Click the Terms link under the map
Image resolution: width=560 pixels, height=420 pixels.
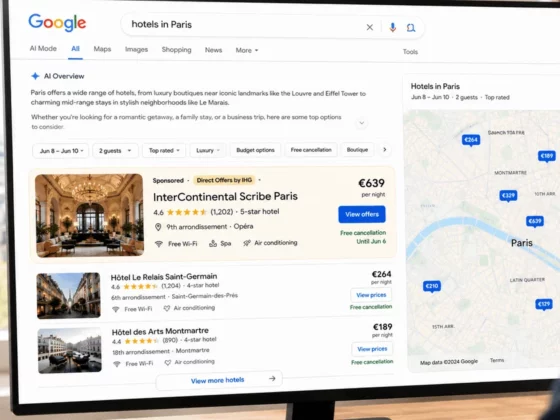tap(497, 360)
